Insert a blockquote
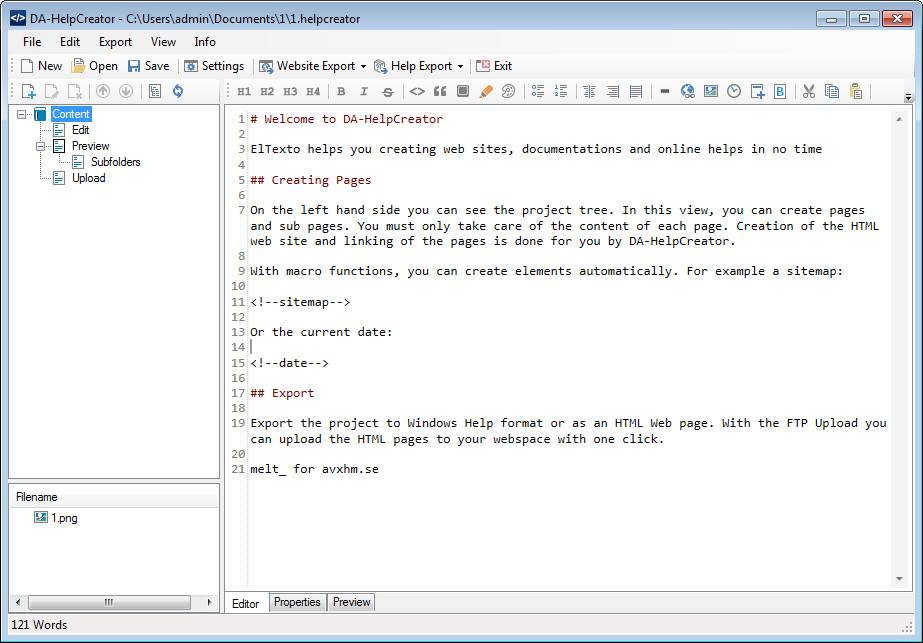The image size is (923, 643). 440,91
